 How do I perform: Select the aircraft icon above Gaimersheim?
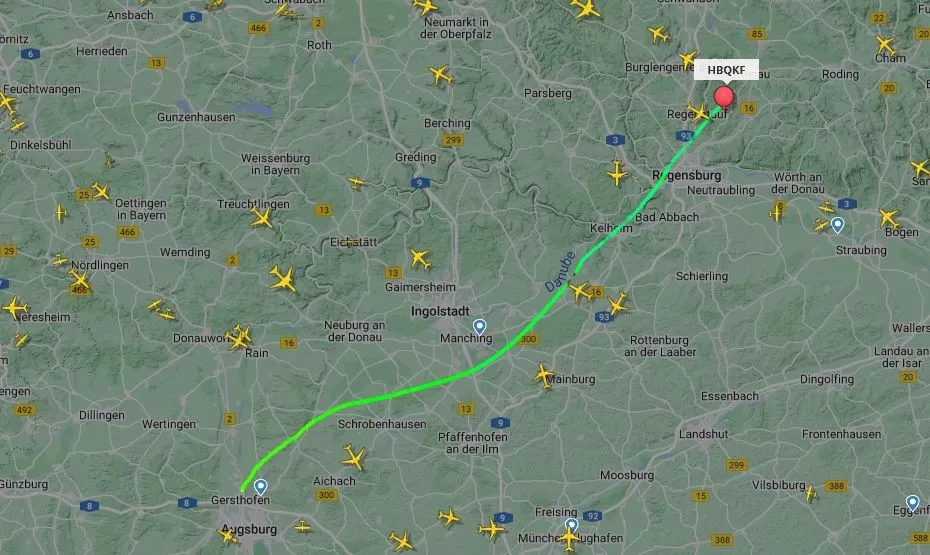(420, 259)
